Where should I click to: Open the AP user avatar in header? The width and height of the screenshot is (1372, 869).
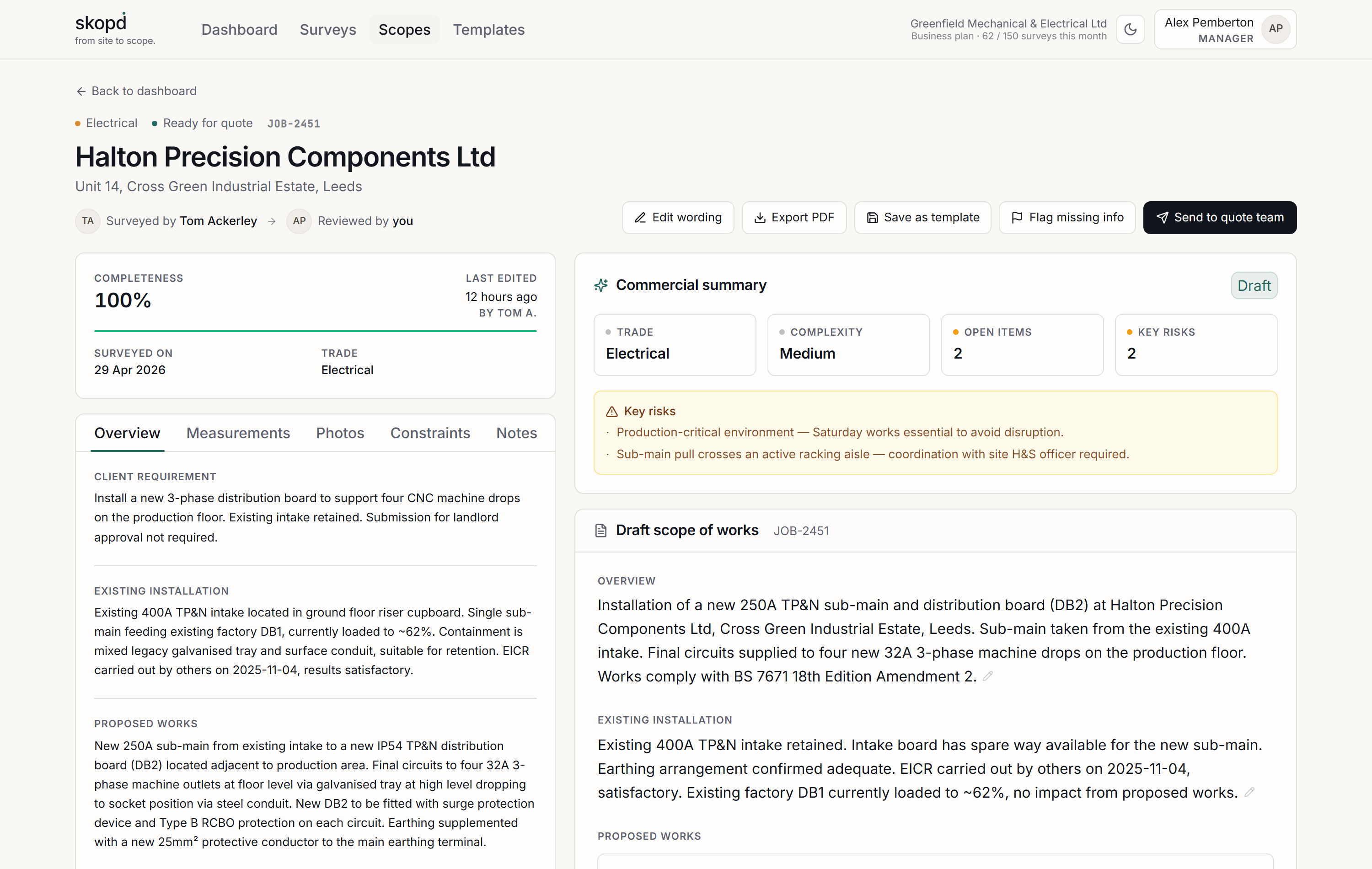1275,29
